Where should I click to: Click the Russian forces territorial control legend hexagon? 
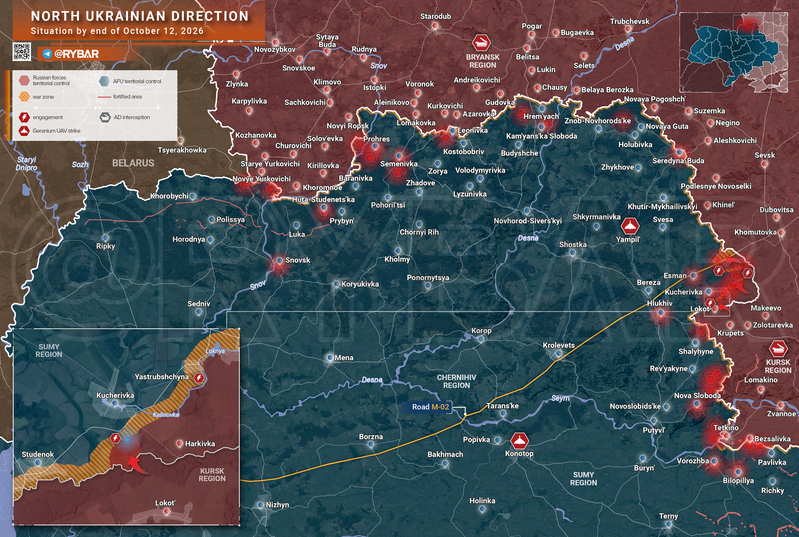point(24,80)
